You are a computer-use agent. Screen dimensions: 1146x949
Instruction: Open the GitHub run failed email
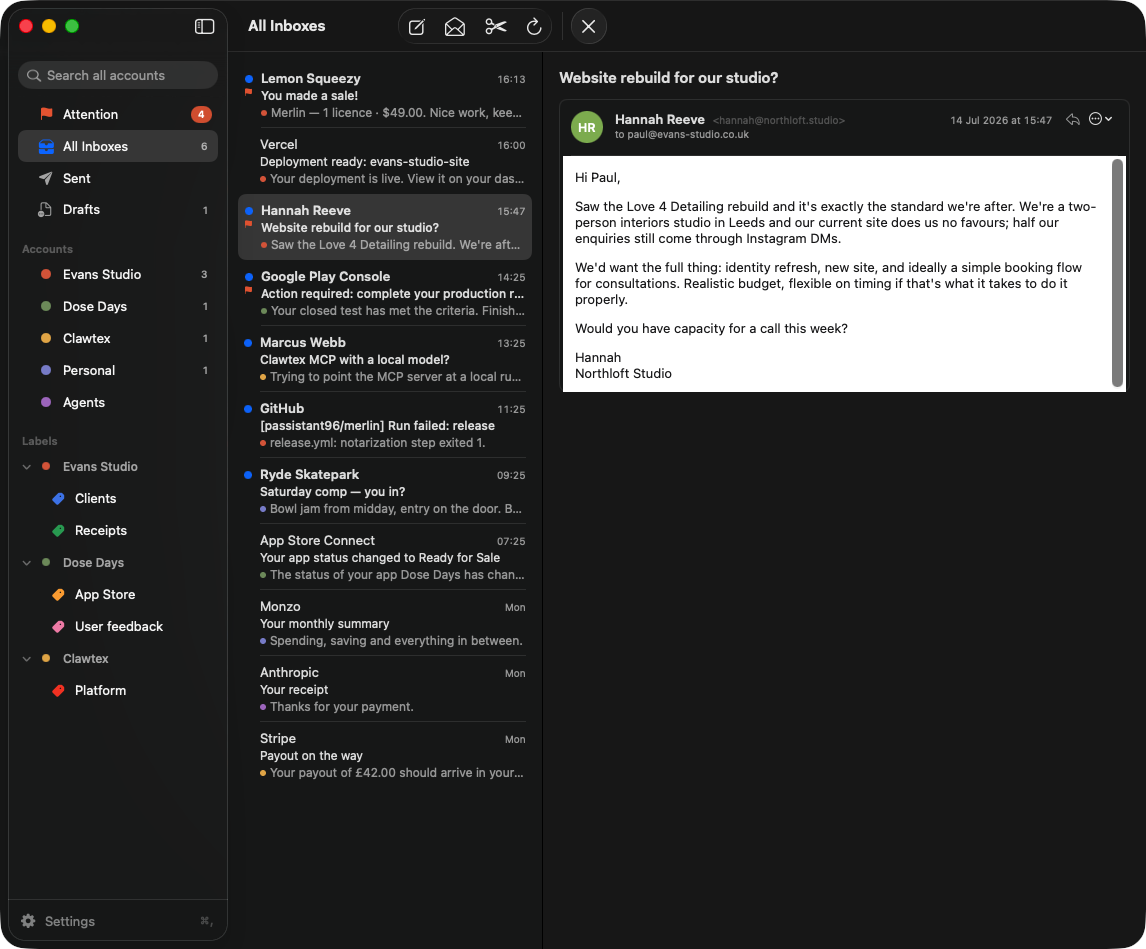click(x=385, y=426)
